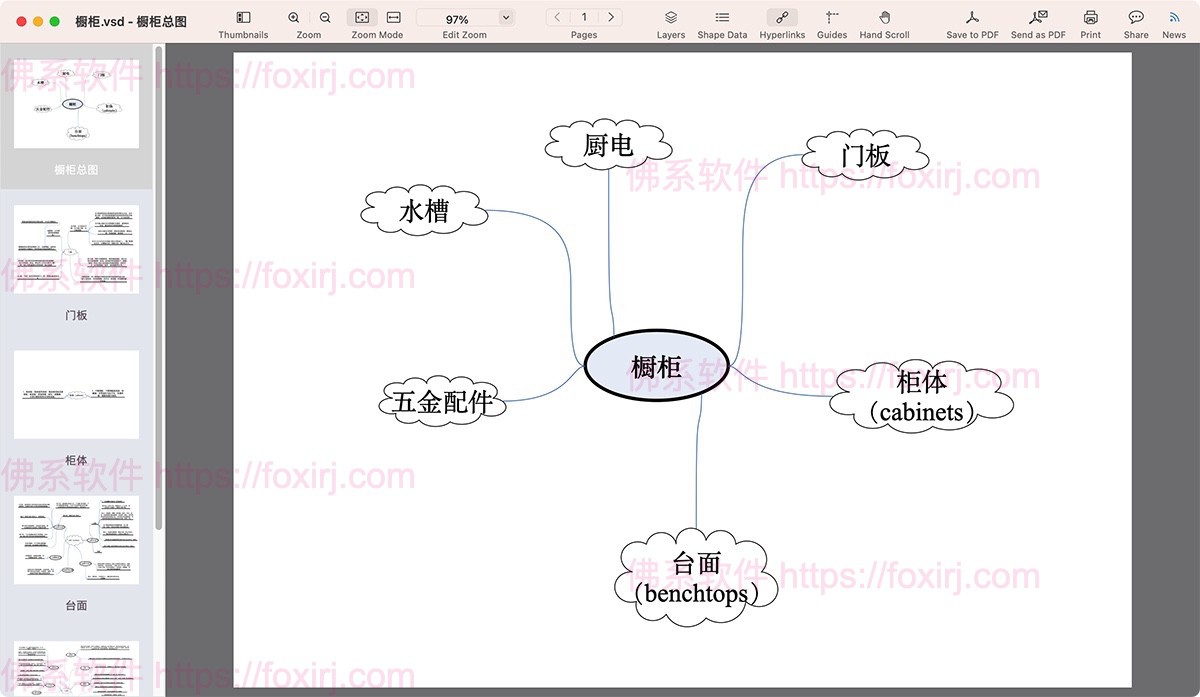This screenshot has width=1200, height=697.
Task: Select fit-width zoom mode
Action: (393, 18)
